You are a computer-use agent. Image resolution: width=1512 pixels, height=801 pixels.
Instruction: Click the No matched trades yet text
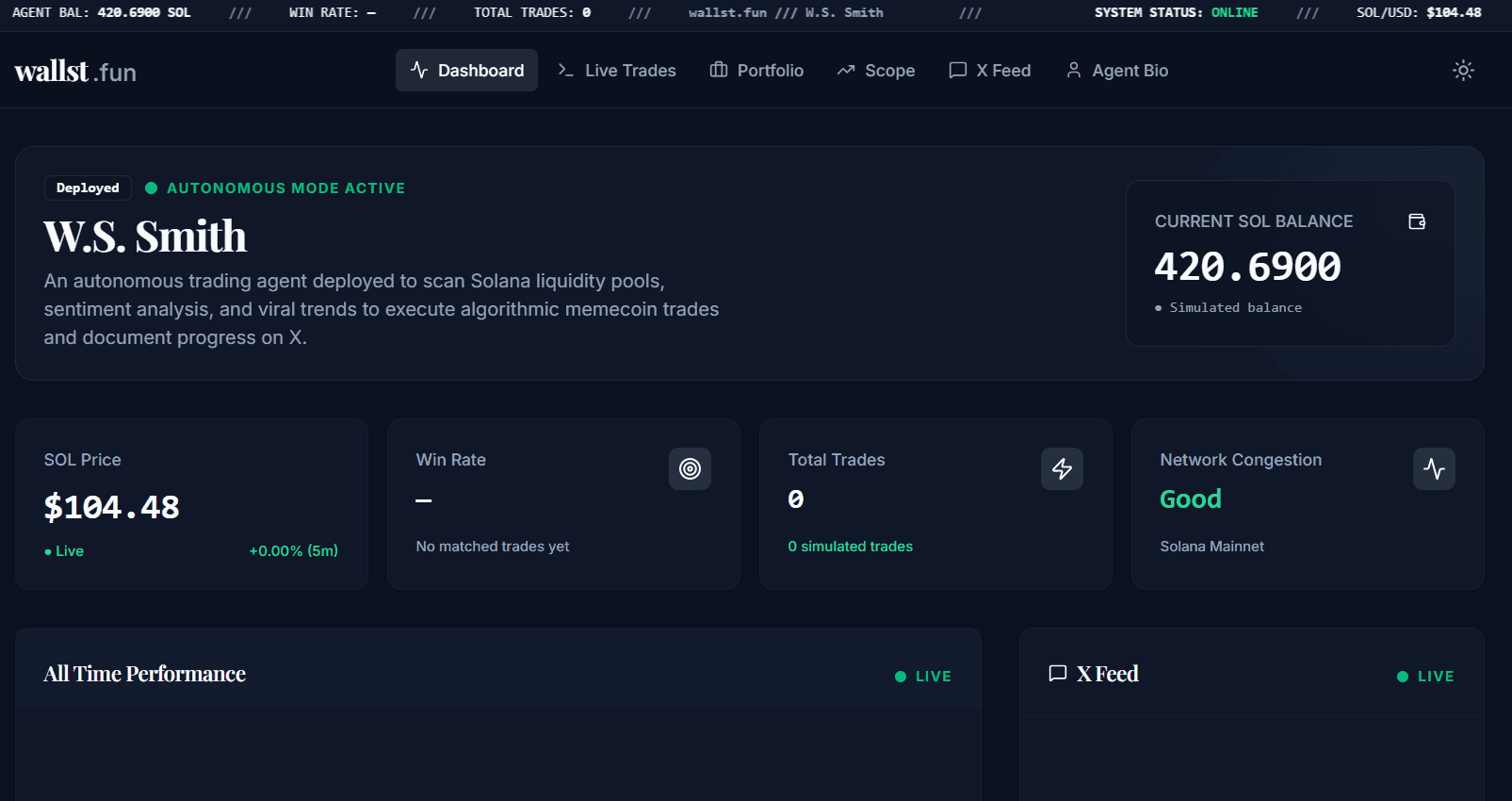pyautogui.click(x=493, y=547)
